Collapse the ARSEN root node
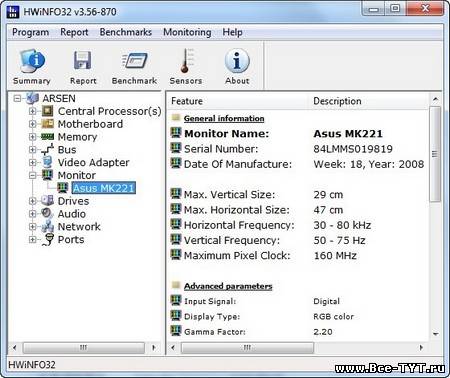The width and height of the screenshot is (450, 378). (17, 98)
